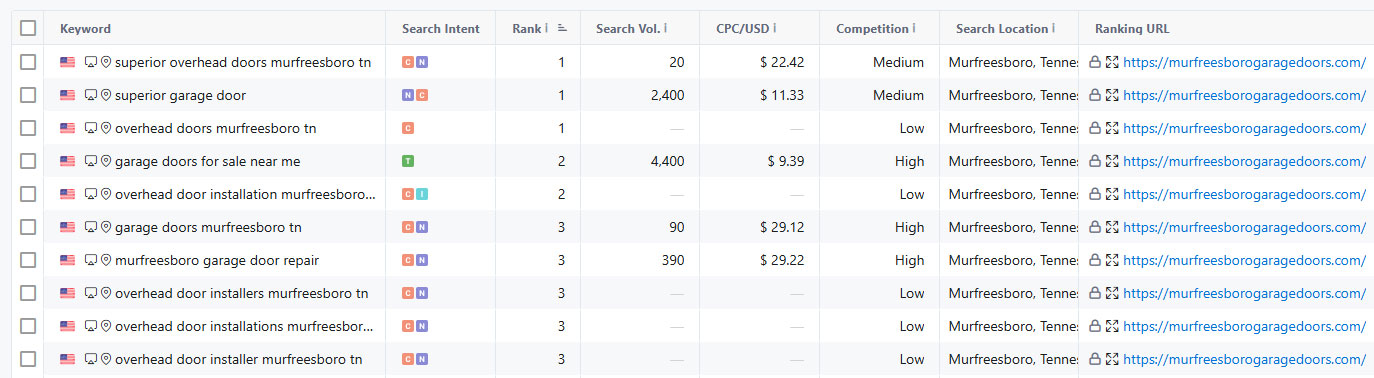Click the Keyword column header
This screenshot has width=1374, height=378.
point(86,28)
